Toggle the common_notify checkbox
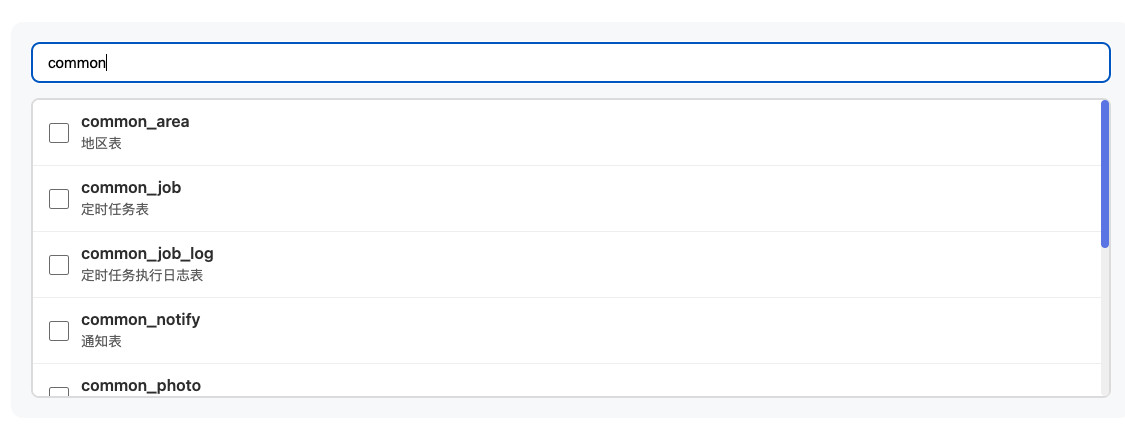The width and height of the screenshot is (1125, 424). coord(59,331)
